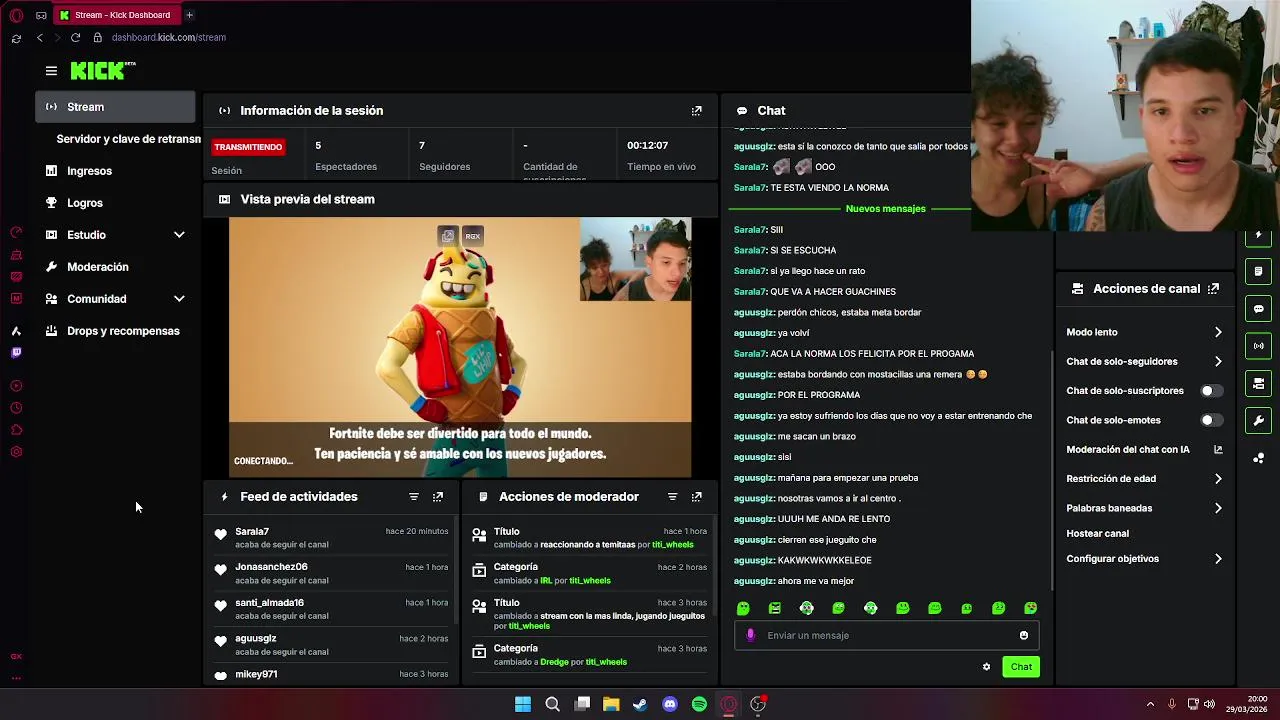The width and height of the screenshot is (1280, 720).
Task: Go back with the browser back arrow
Action: click(40, 38)
